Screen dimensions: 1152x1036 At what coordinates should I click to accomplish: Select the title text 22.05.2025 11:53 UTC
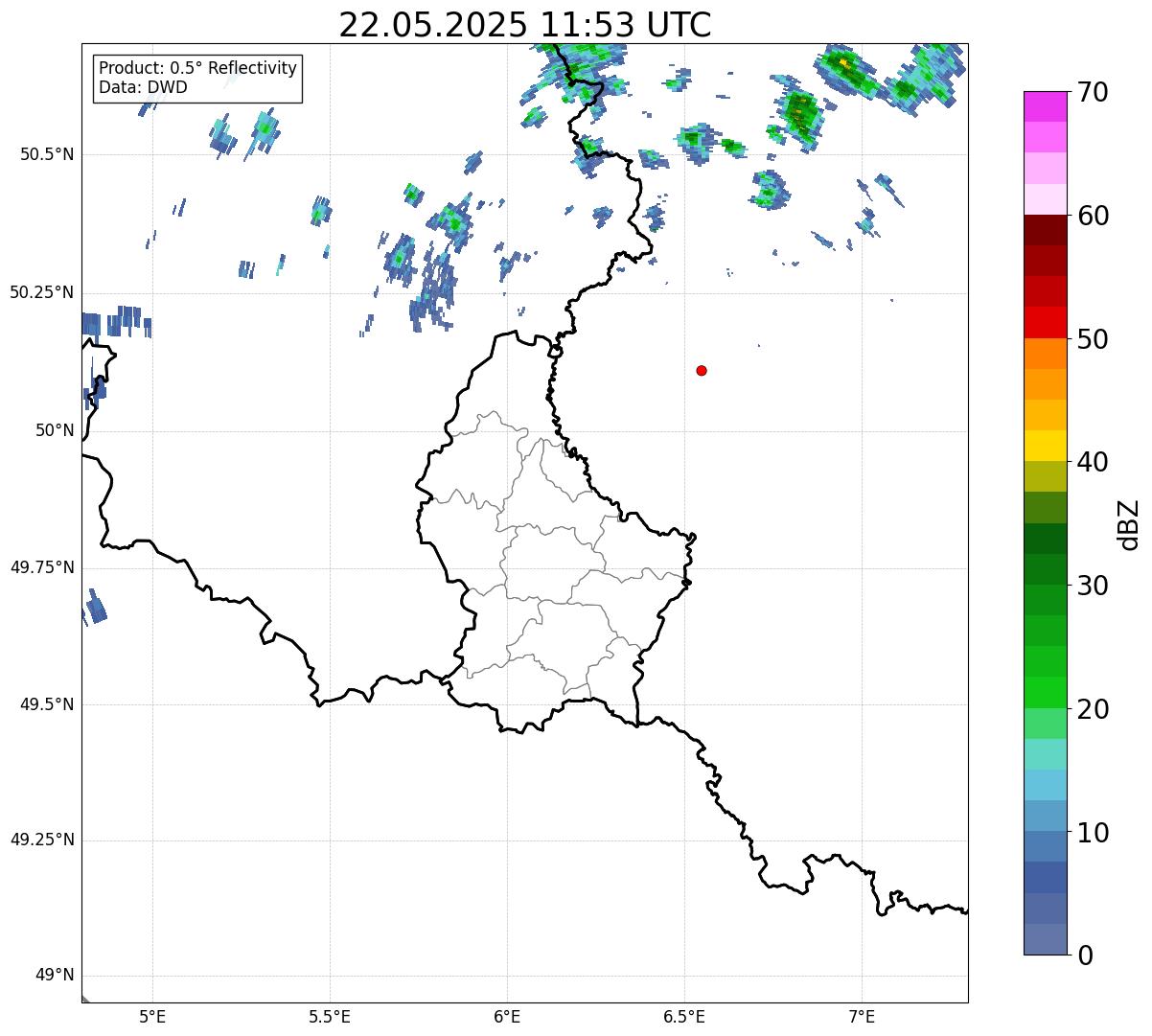click(x=525, y=25)
